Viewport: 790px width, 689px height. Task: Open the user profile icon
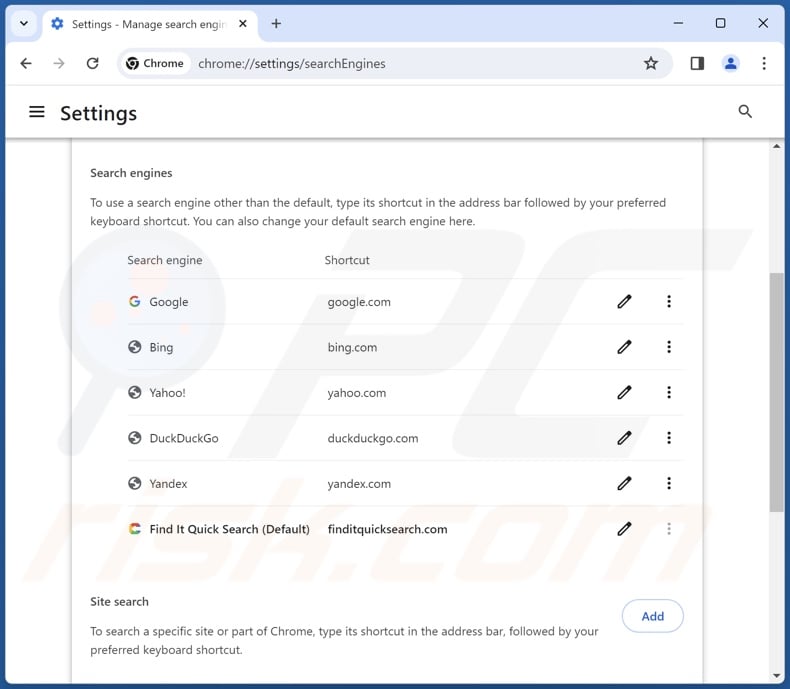pos(731,63)
